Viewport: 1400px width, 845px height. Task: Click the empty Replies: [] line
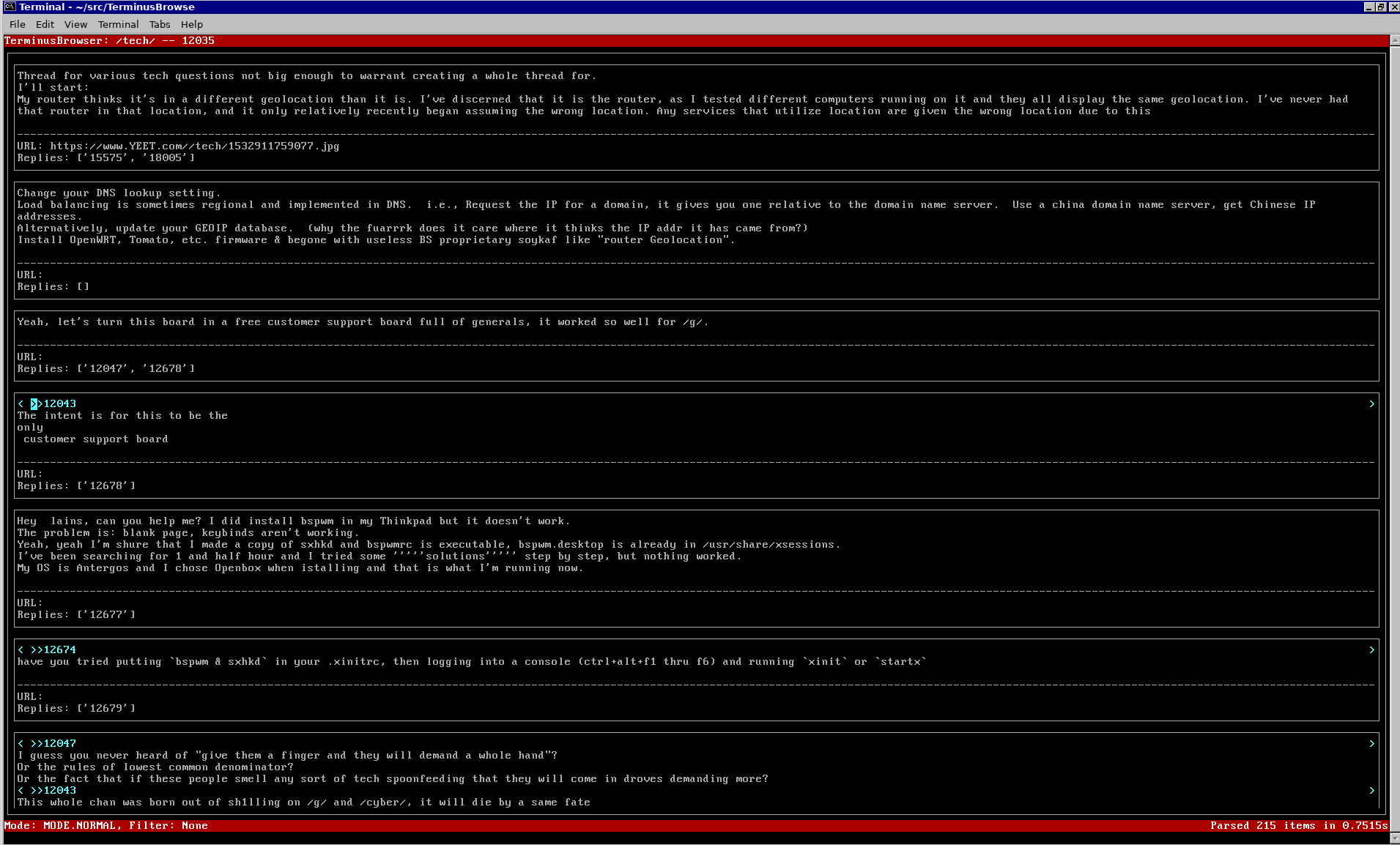(53, 286)
